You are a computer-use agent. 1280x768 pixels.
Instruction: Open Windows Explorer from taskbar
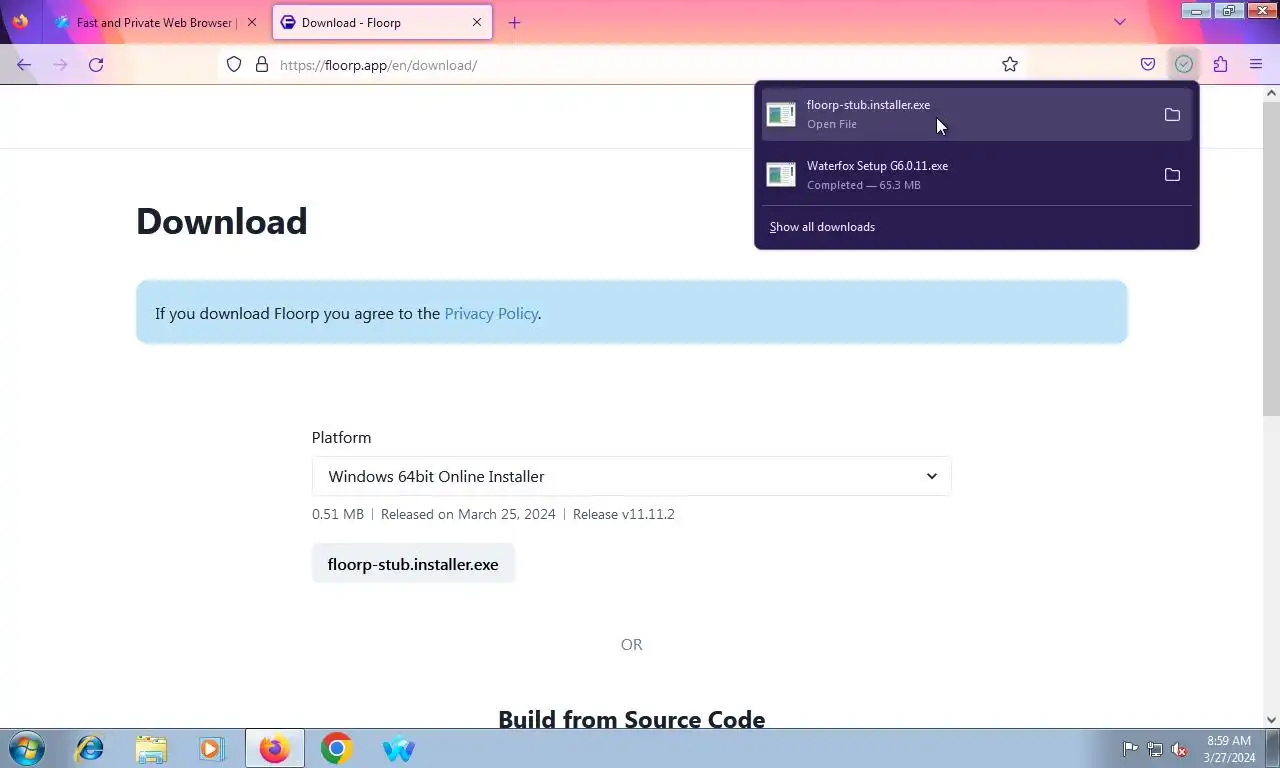(x=151, y=749)
